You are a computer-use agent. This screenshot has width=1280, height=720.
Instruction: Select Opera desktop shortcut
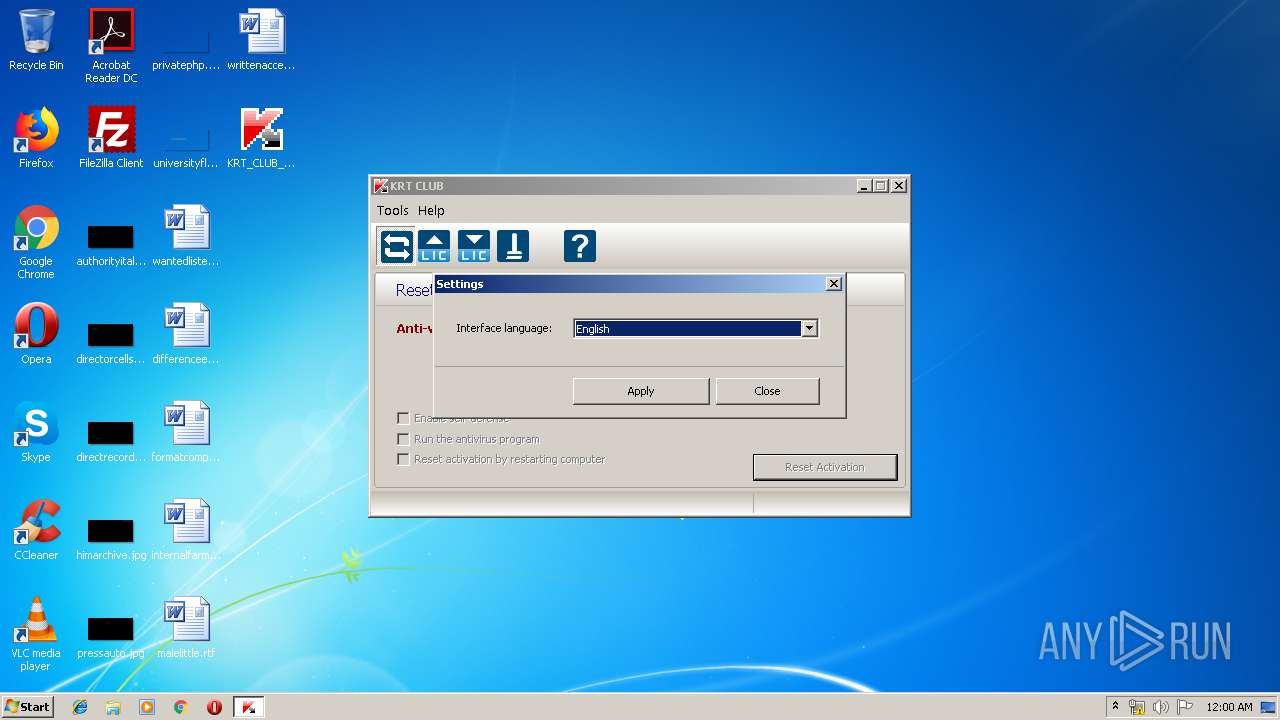pyautogui.click(x=36, y=334)
